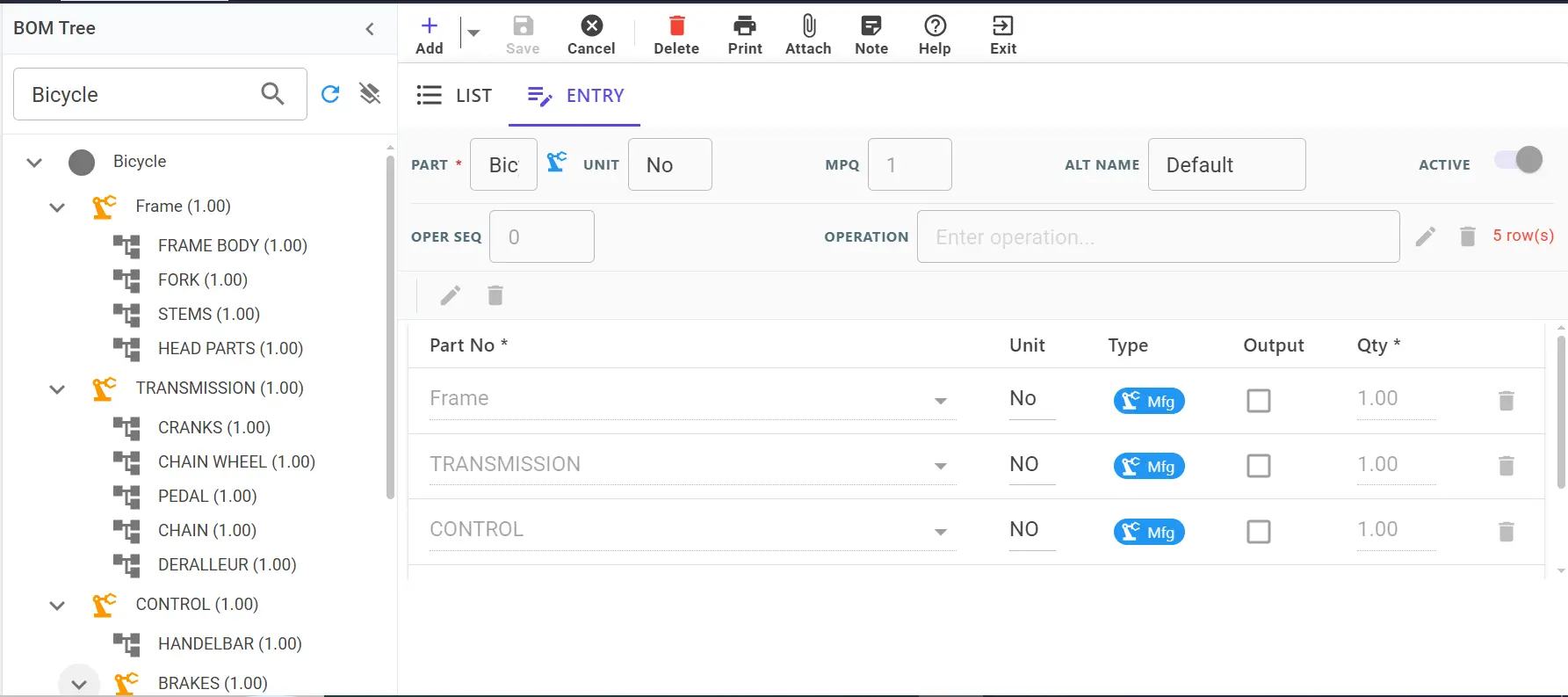Click the BOM tree vertical scrollbar
The image size is (1568, 697).
pos(390,327)
